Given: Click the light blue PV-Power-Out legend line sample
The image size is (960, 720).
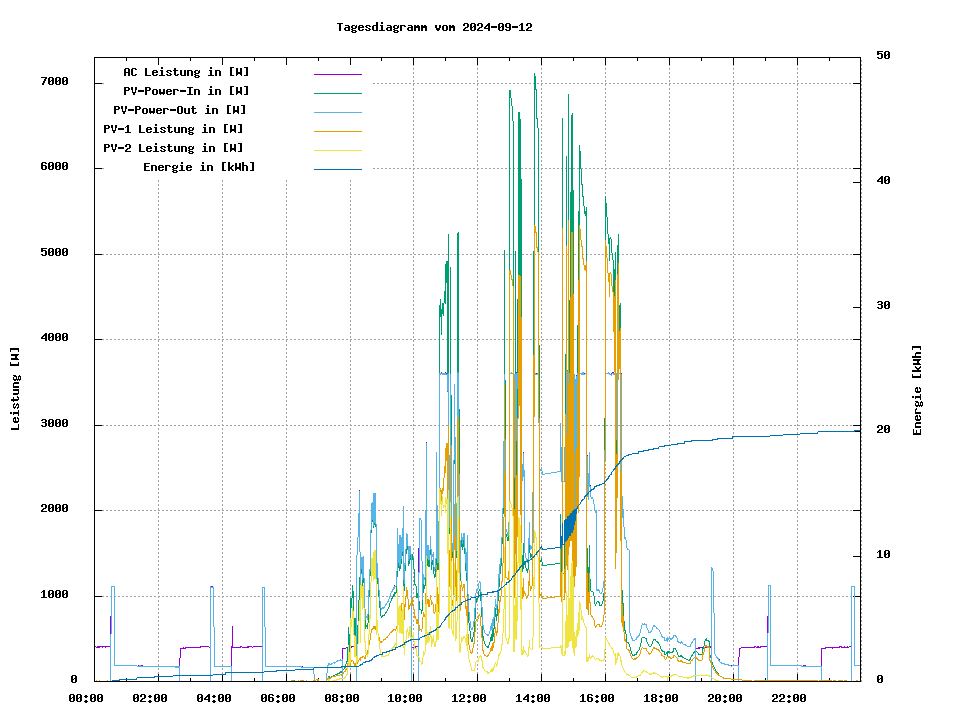Looking at the screenshot, I should pyautogui.click(x=337, y=111).
